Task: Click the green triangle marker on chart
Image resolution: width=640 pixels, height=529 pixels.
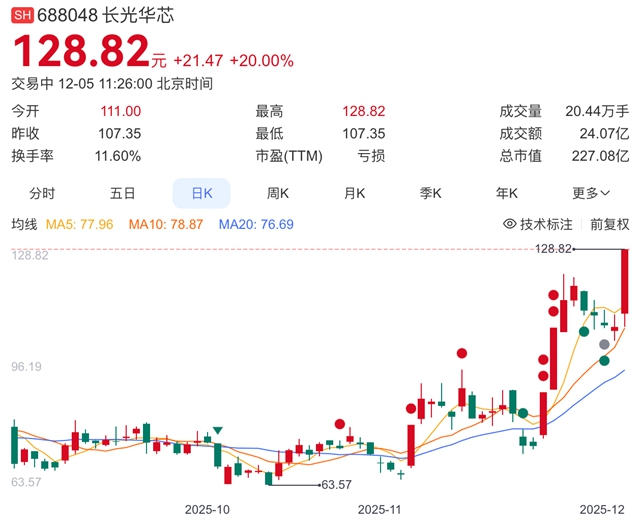Action: tap(218, 430)
